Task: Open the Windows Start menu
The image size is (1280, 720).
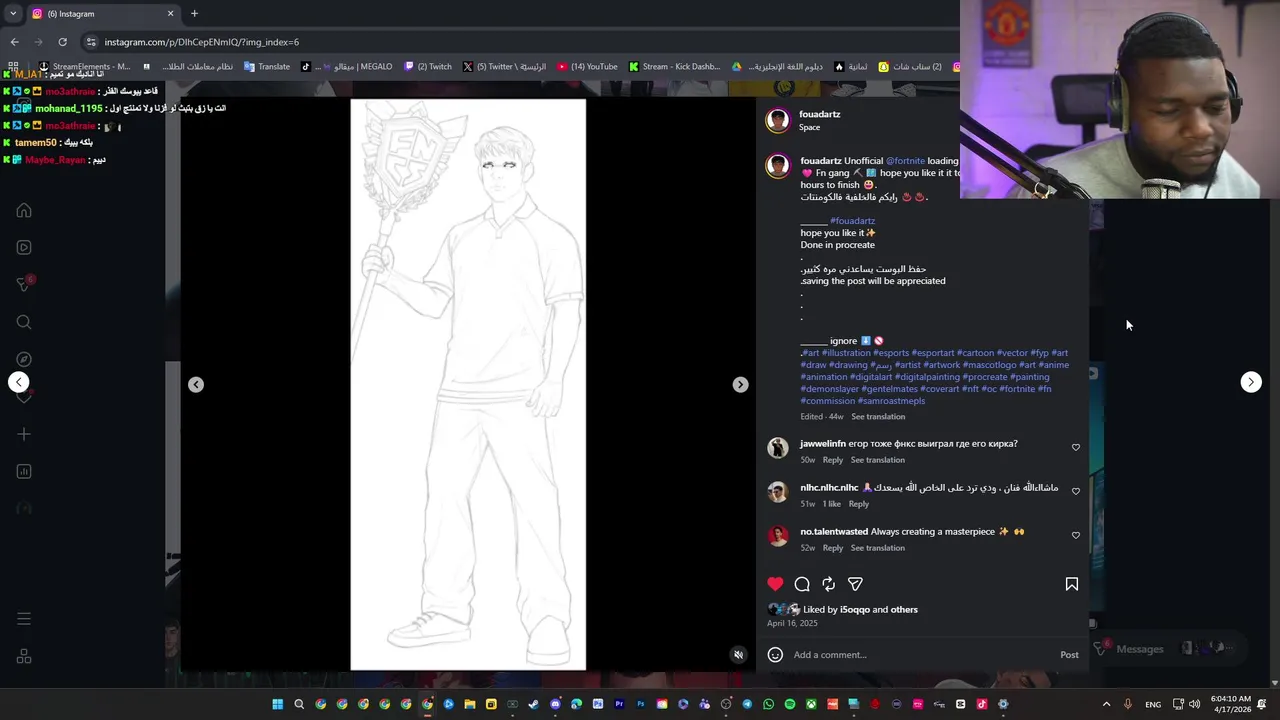Action: pyautogui.click(x=277, y=704)
